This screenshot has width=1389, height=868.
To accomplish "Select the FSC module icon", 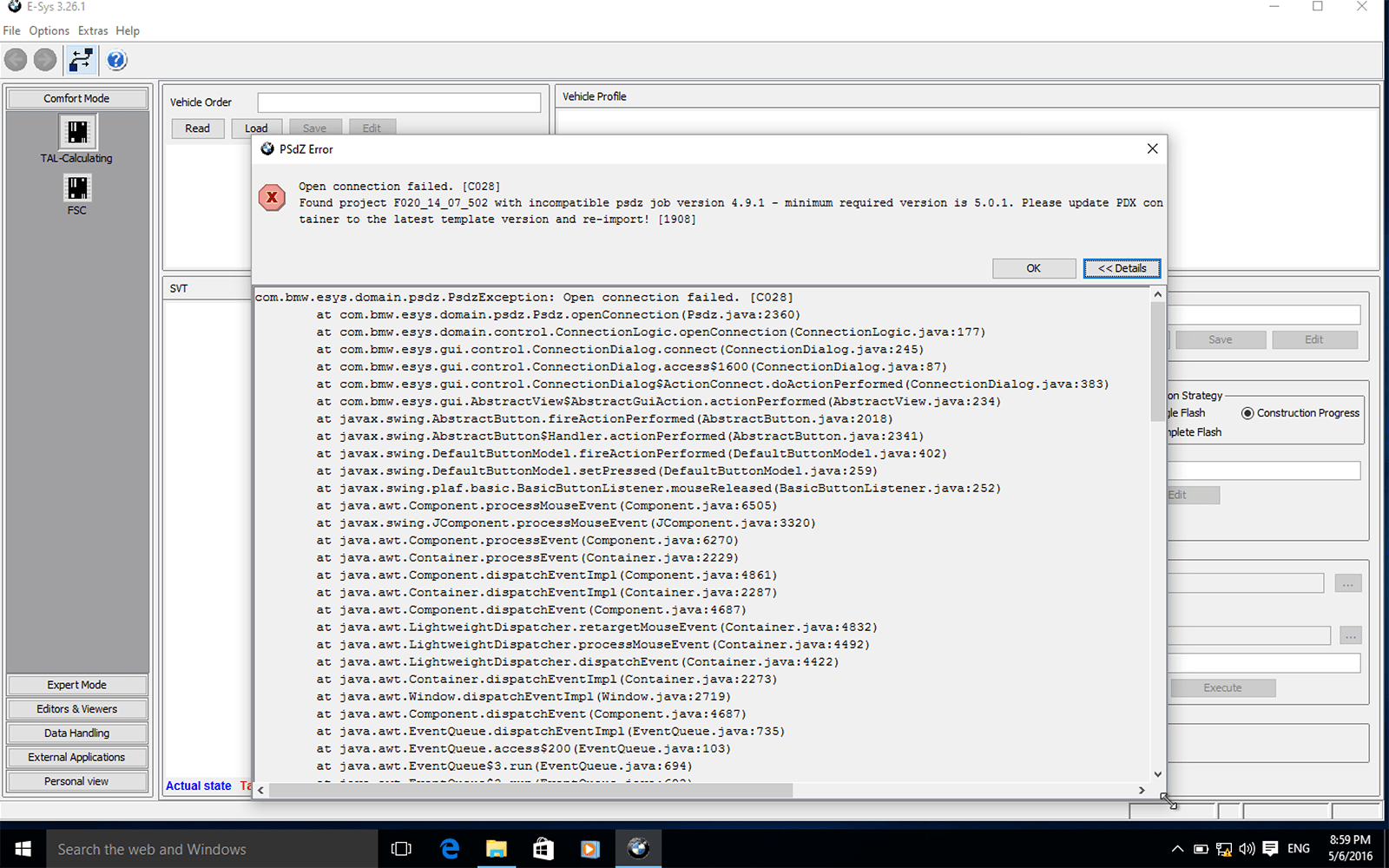I will (x=77, y=187).
